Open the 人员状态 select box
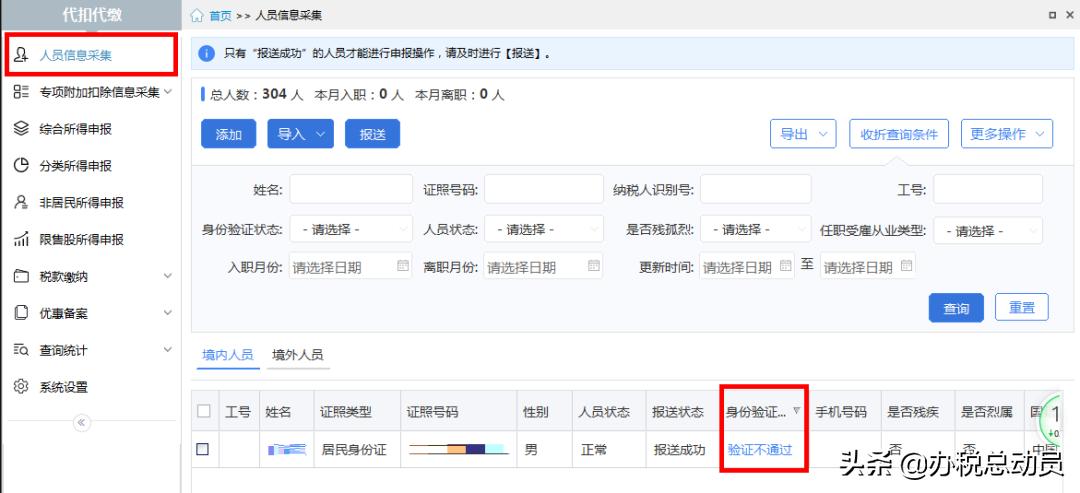Viewport: 1080px width, 493px height. (544, 229)
